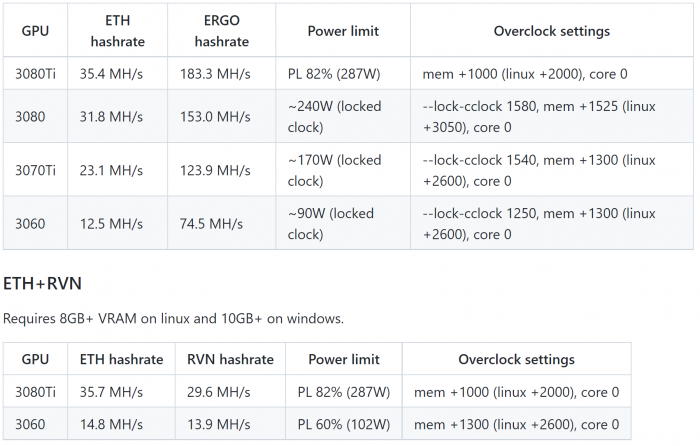Click the --lock-cclock 1580 overclock settings cell
The width and height of the screenshot is (700, 446).
tap(539, 117)
